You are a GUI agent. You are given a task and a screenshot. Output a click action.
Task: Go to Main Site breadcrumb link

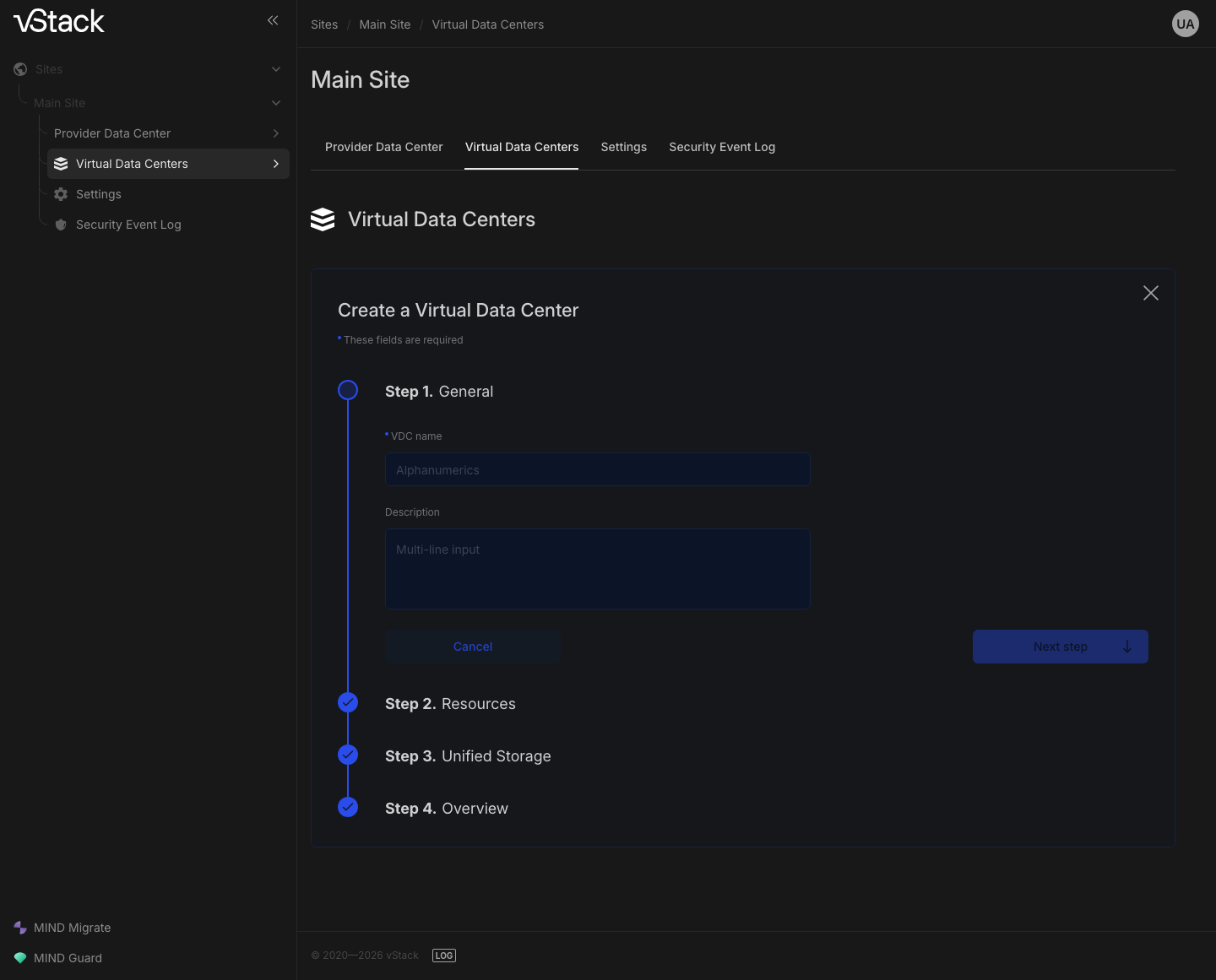pos(385,24)
